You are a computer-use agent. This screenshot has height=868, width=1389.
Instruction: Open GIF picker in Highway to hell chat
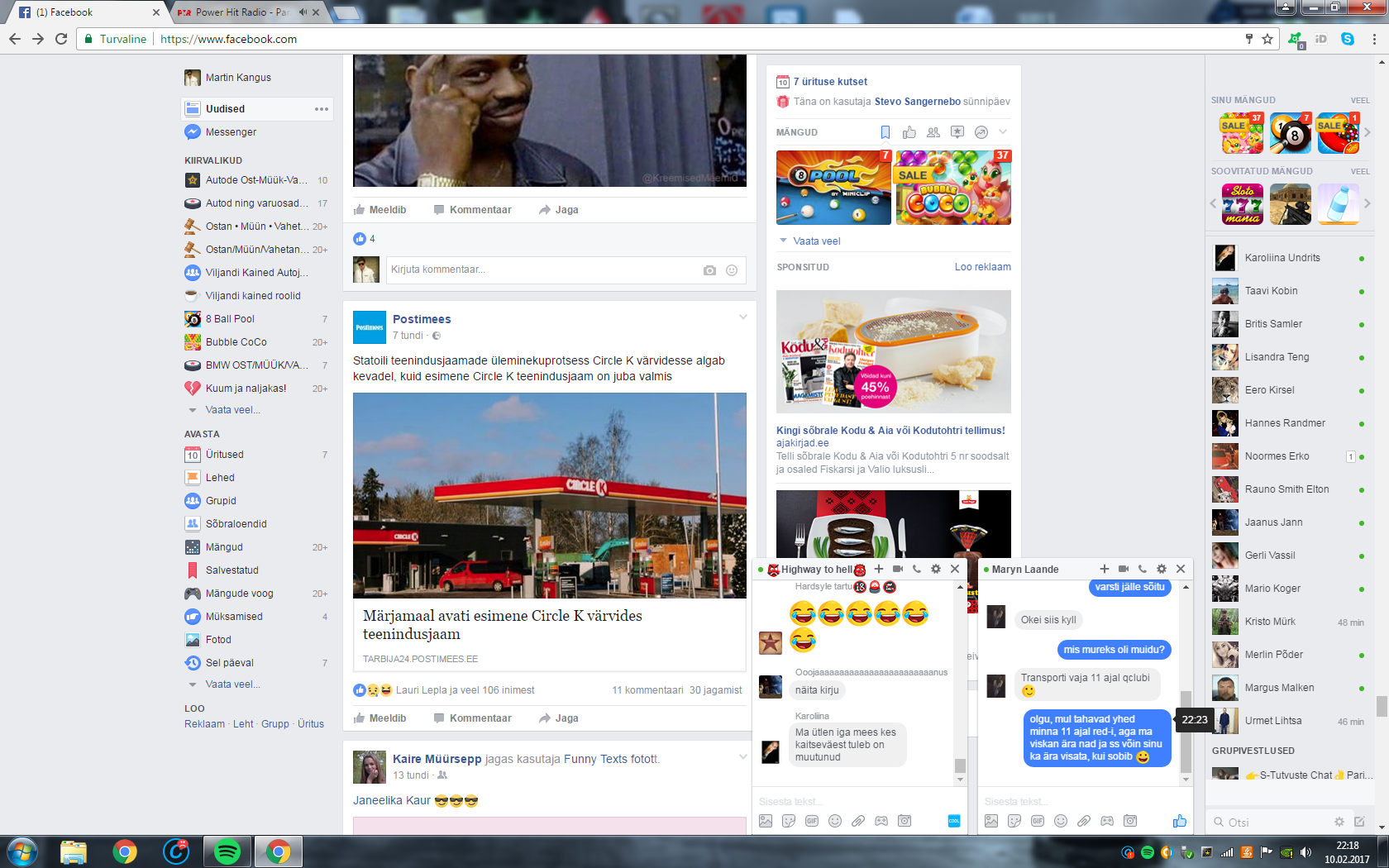tap(812, 821)
